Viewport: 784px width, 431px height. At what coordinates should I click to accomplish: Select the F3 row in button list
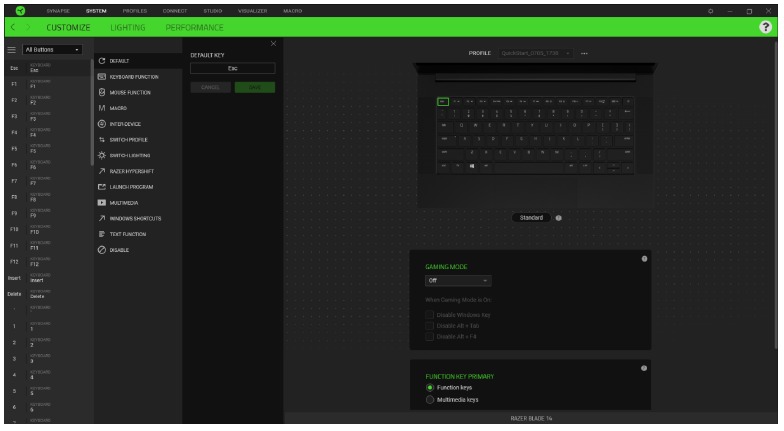point(48,116)
